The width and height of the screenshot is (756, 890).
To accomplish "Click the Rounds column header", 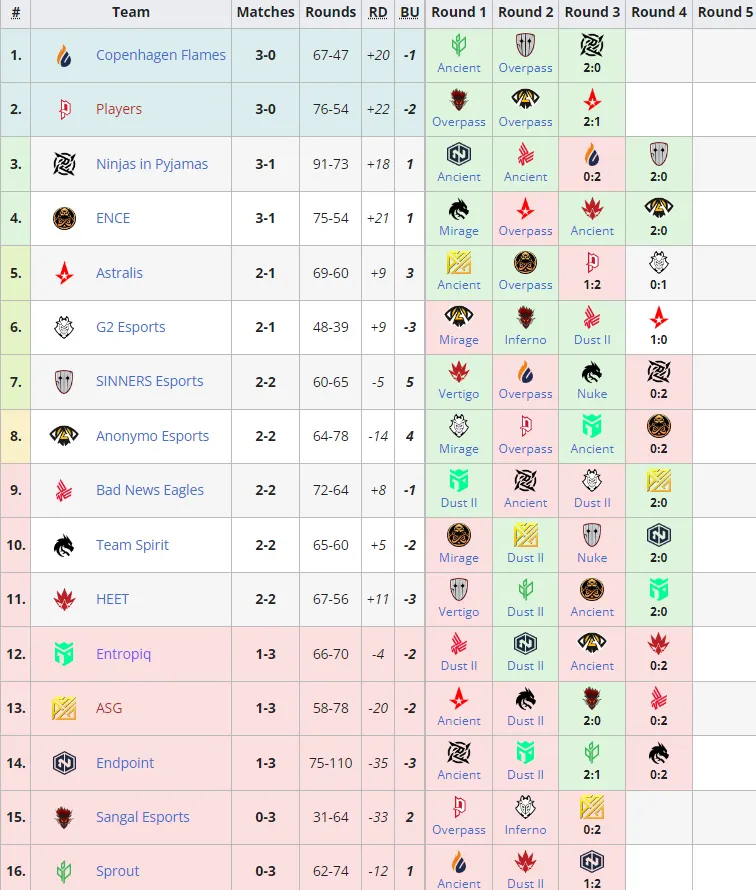I will [x=330, y=12].
